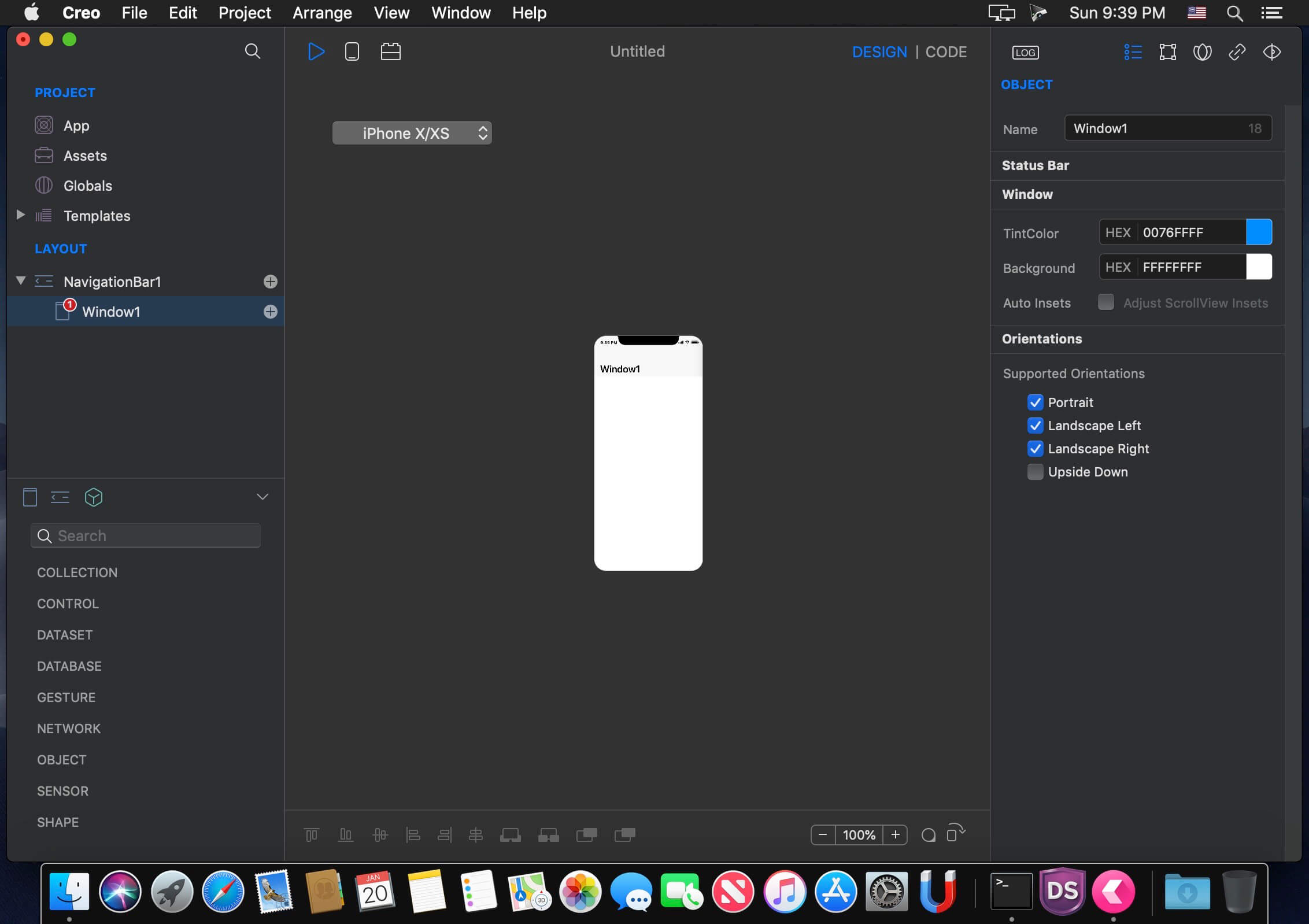Expand the CONTROL library category

coord(68,604)
